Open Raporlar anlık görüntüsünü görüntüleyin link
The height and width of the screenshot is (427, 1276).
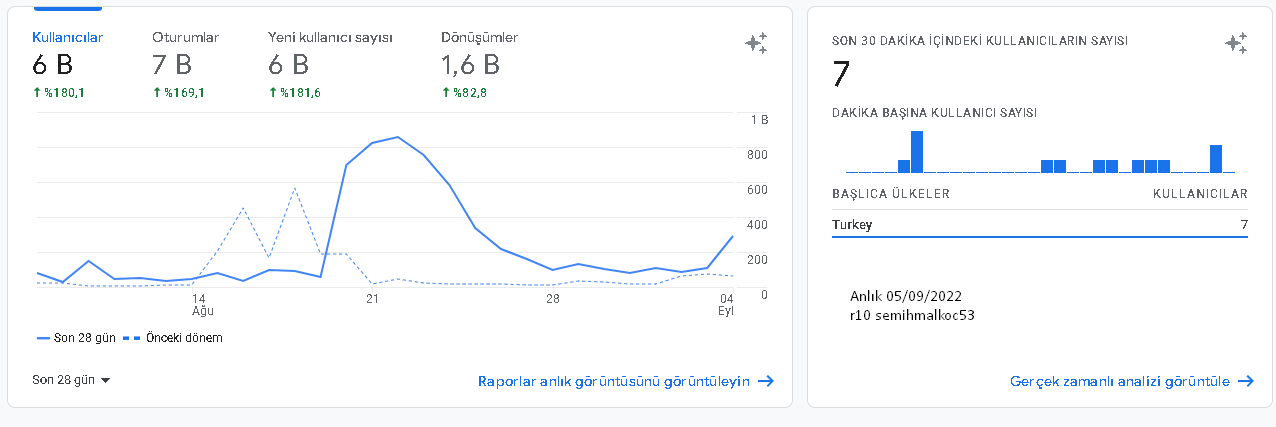[614, 381]
